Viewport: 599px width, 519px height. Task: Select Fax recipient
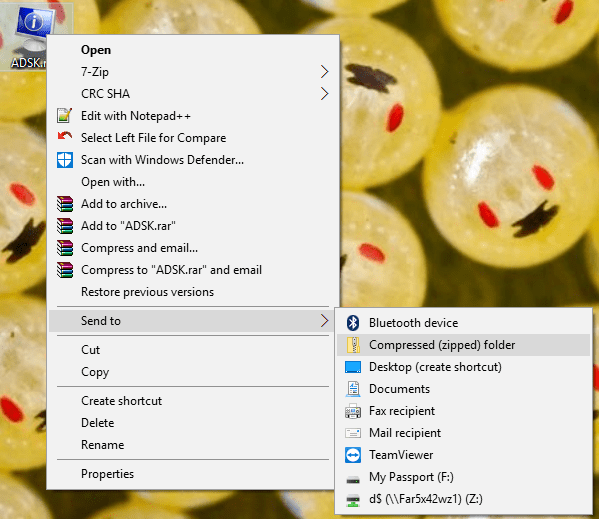point(463,411)
